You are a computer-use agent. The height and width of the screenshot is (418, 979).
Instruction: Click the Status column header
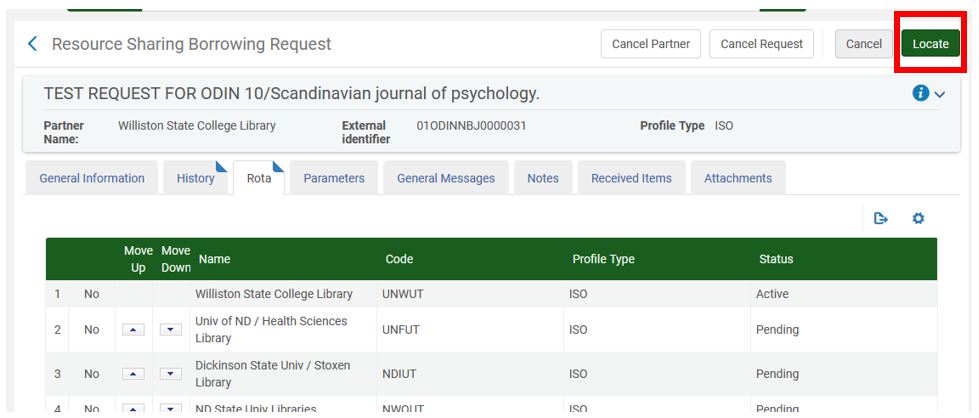(x=776, y=259)
